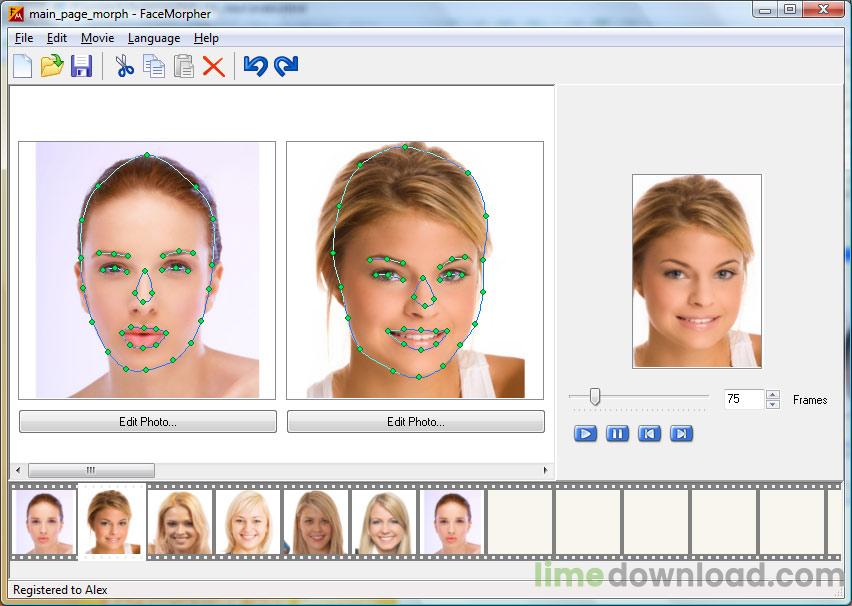Click the Copy toolbar icon
The height and width of the screenshot is (606, 852).
click(x=154, y=67)
